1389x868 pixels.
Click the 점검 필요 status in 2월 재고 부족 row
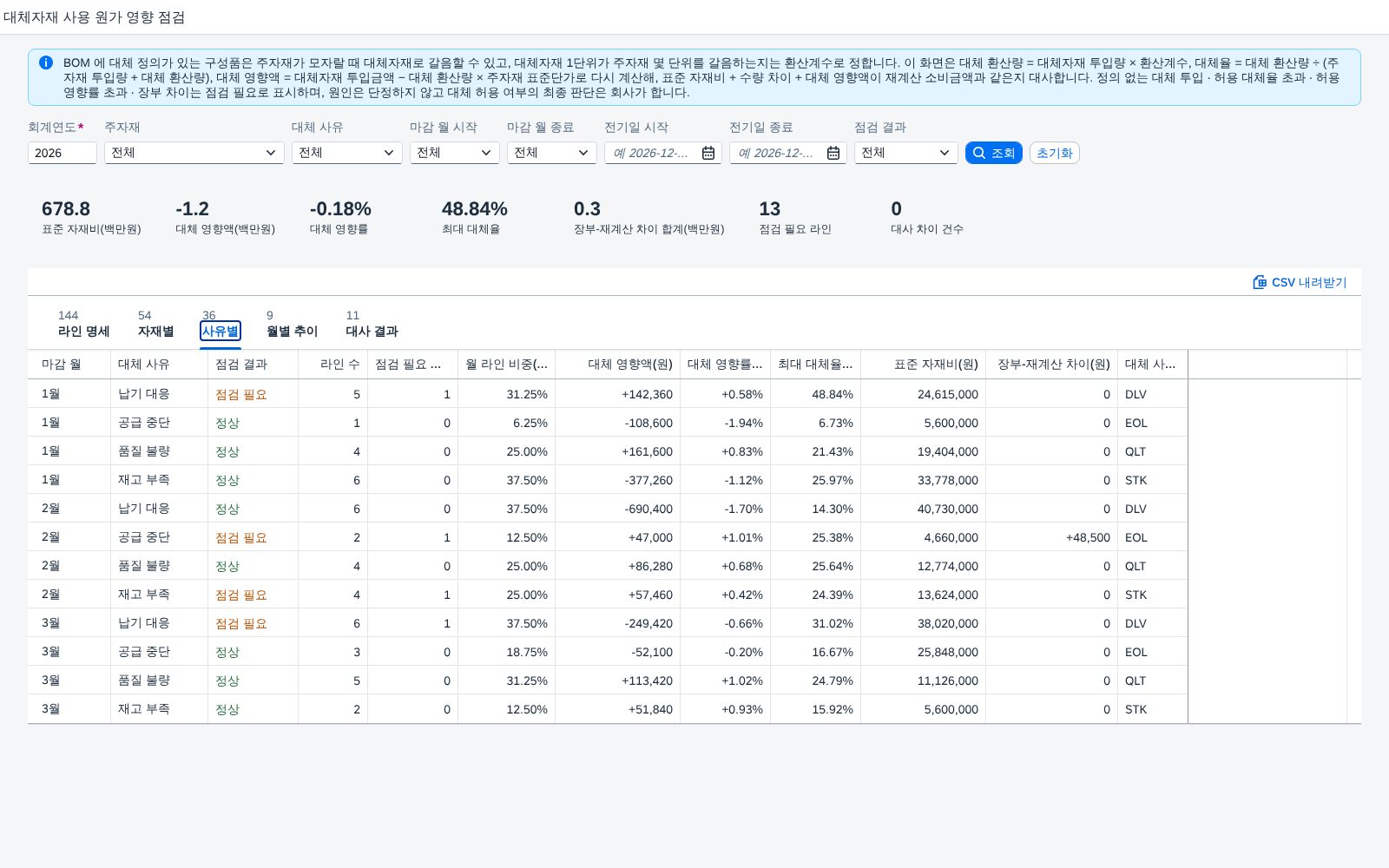click(x=241, y=595)
